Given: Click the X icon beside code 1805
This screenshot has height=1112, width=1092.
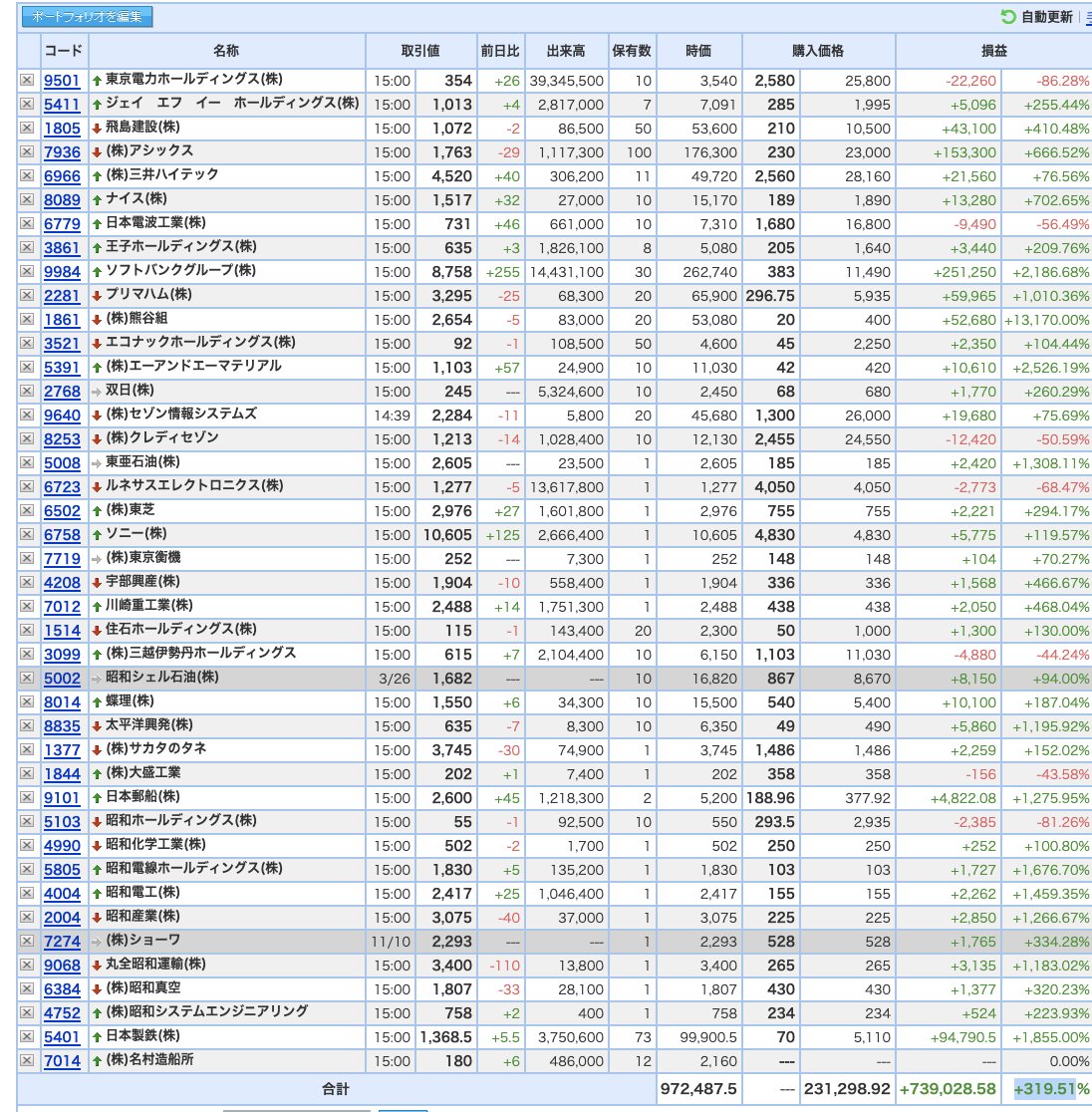Looking at the screenshot, I should (x=27, y=128).
